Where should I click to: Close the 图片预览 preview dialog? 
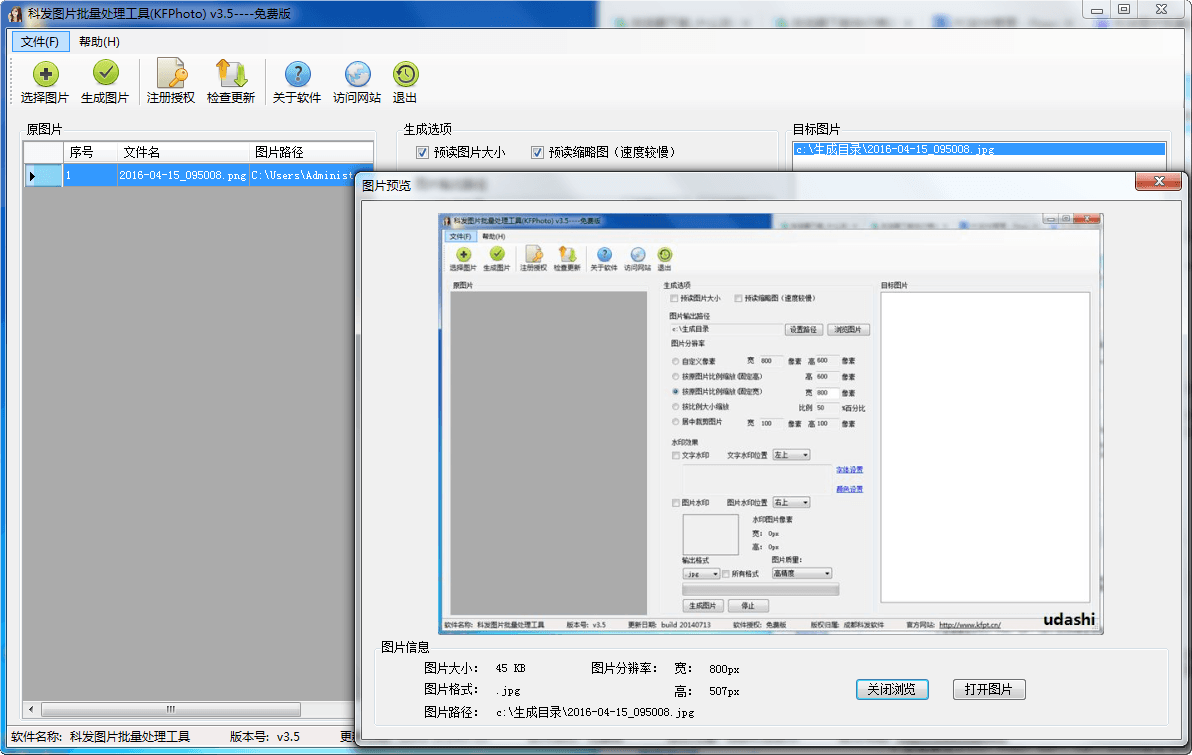pos(1159,181)
